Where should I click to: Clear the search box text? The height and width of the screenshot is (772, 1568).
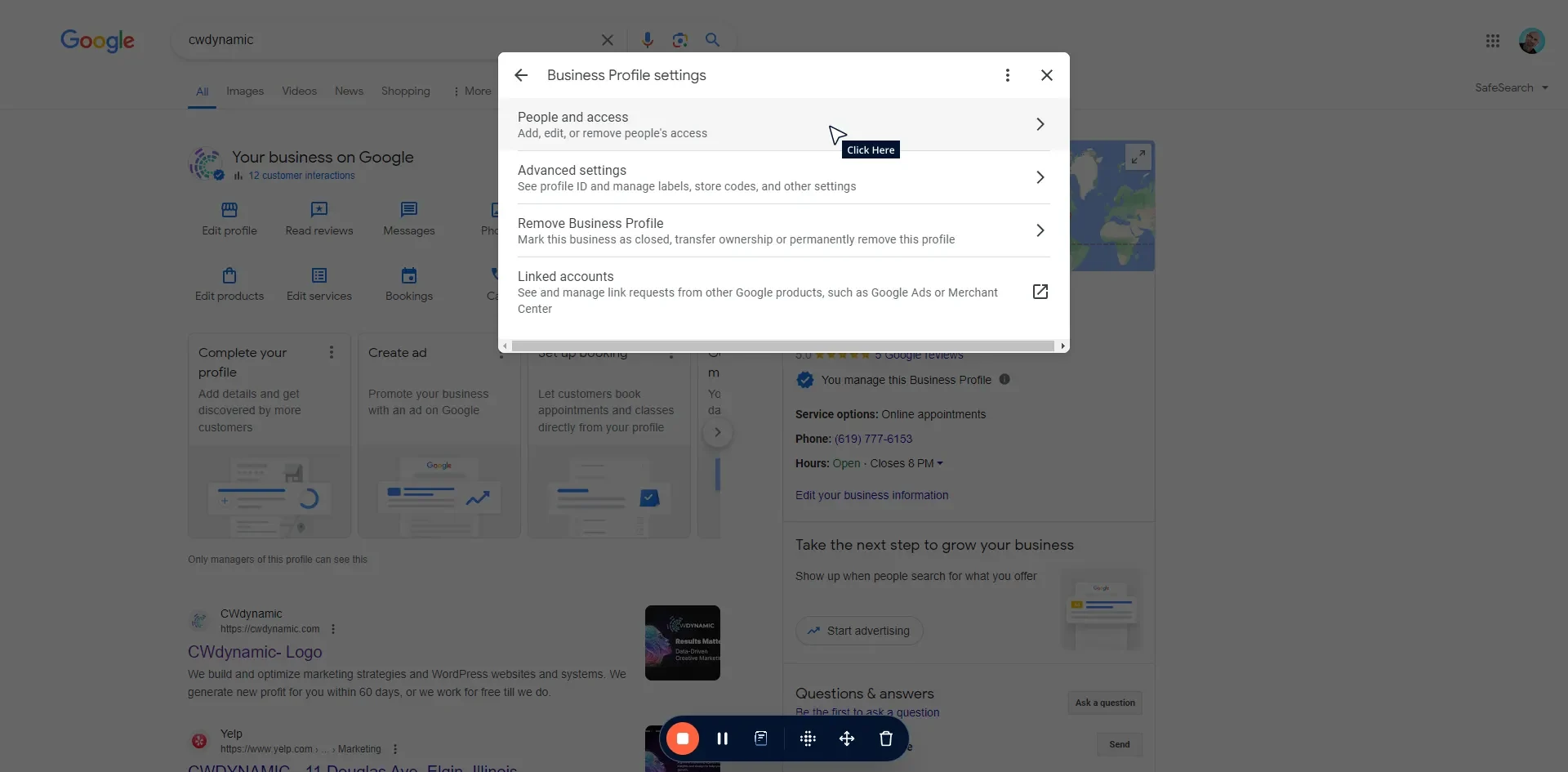[607, 40]
